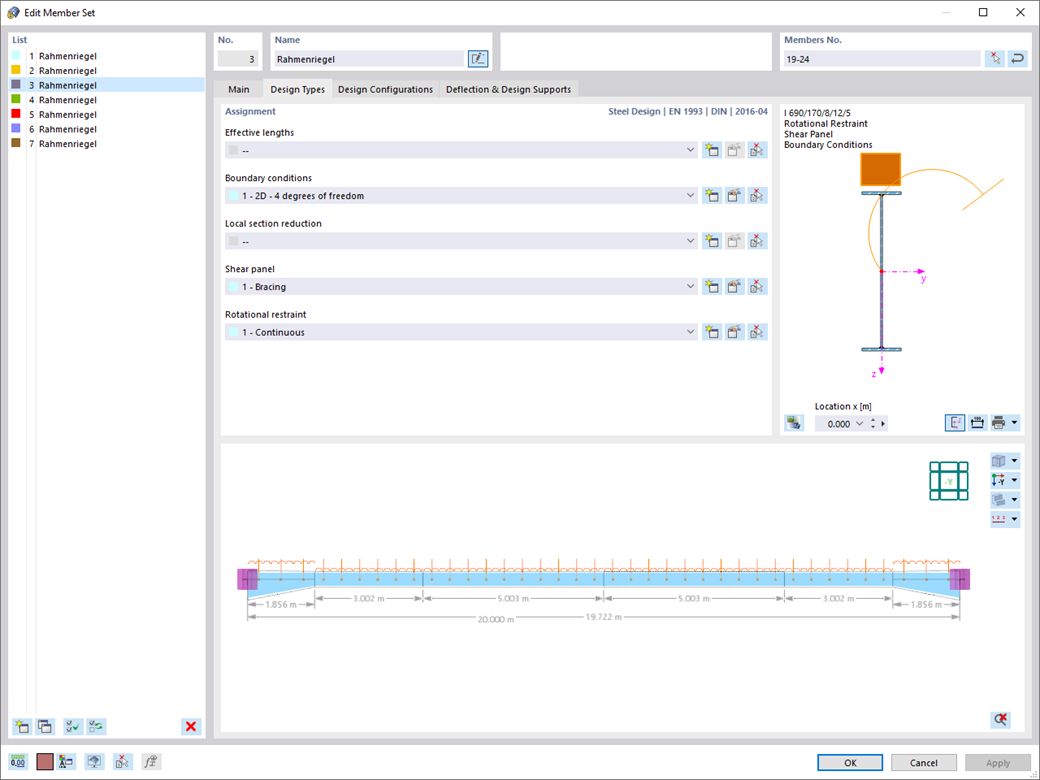Viewport: 1040px width, 780px height.
Task: Click OK button
Action: 850,762
